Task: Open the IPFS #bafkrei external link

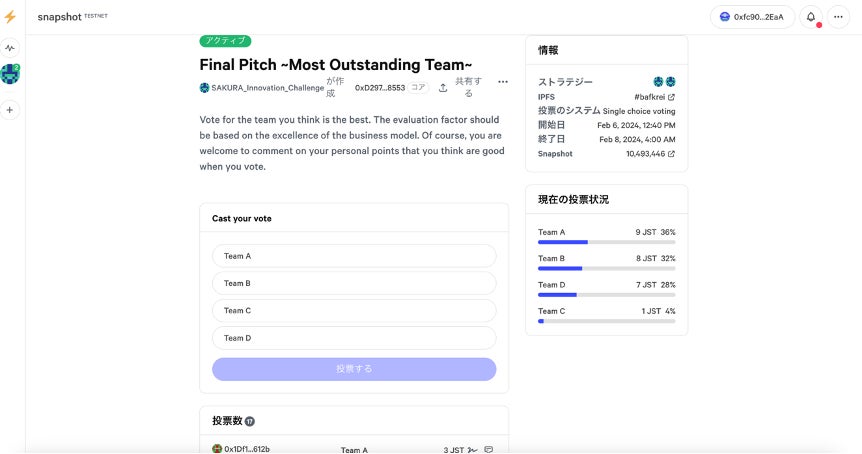Action: coord(655,97)
